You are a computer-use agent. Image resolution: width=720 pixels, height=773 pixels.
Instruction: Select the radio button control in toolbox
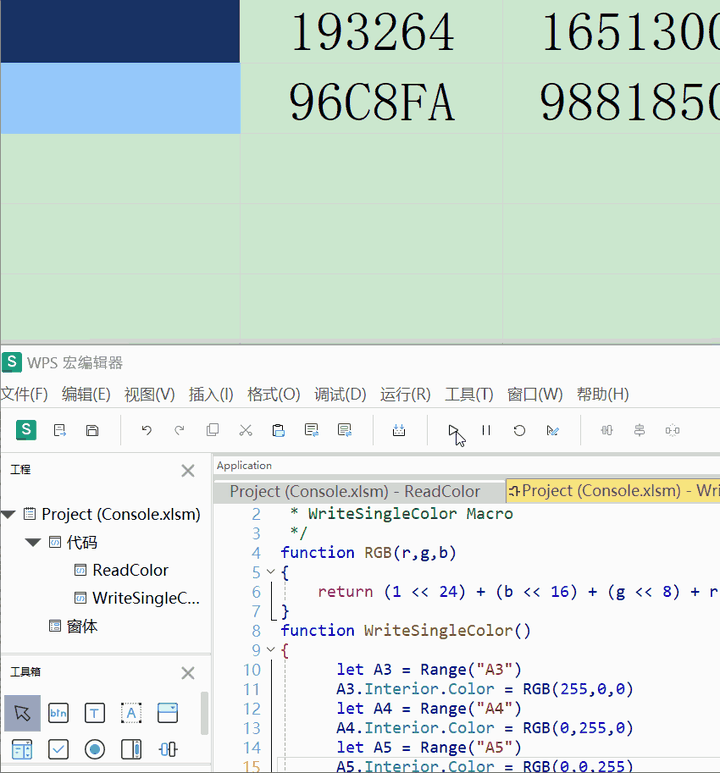[x=95, y=749]
